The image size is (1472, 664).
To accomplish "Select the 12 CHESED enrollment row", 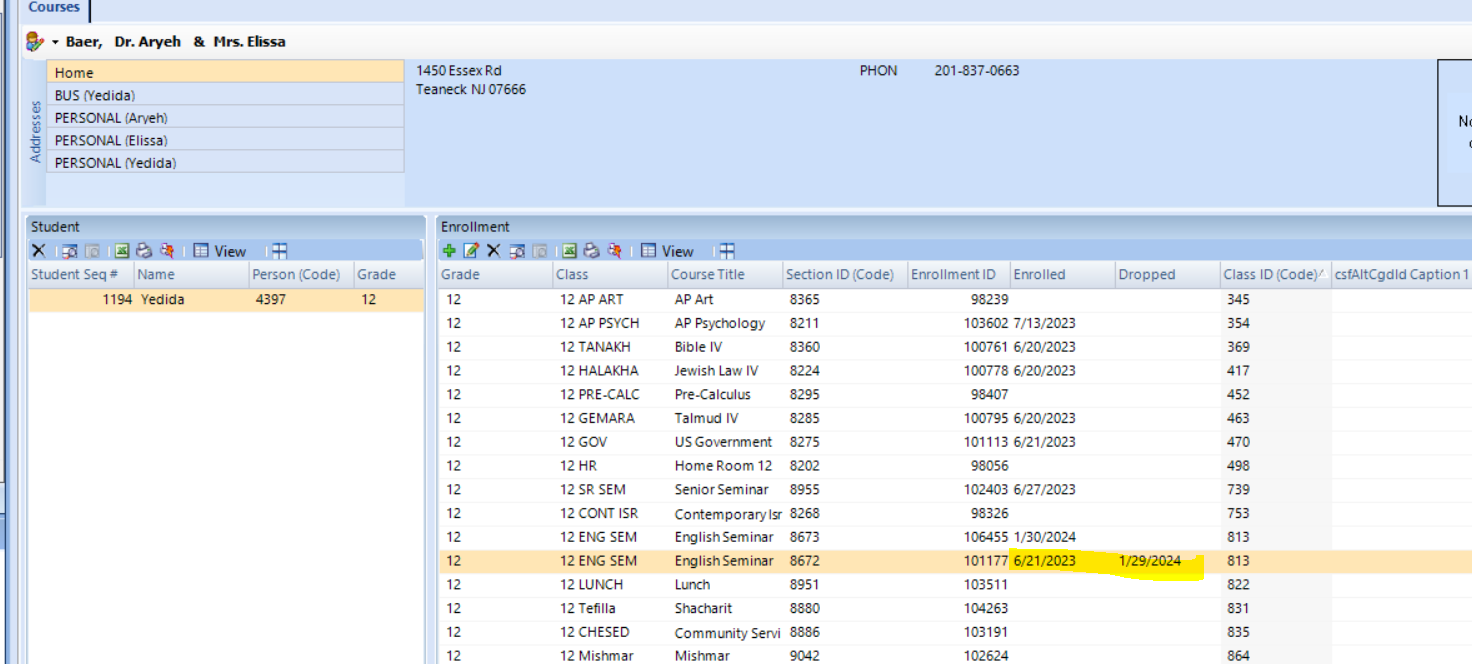I will [x=955, y=632].
